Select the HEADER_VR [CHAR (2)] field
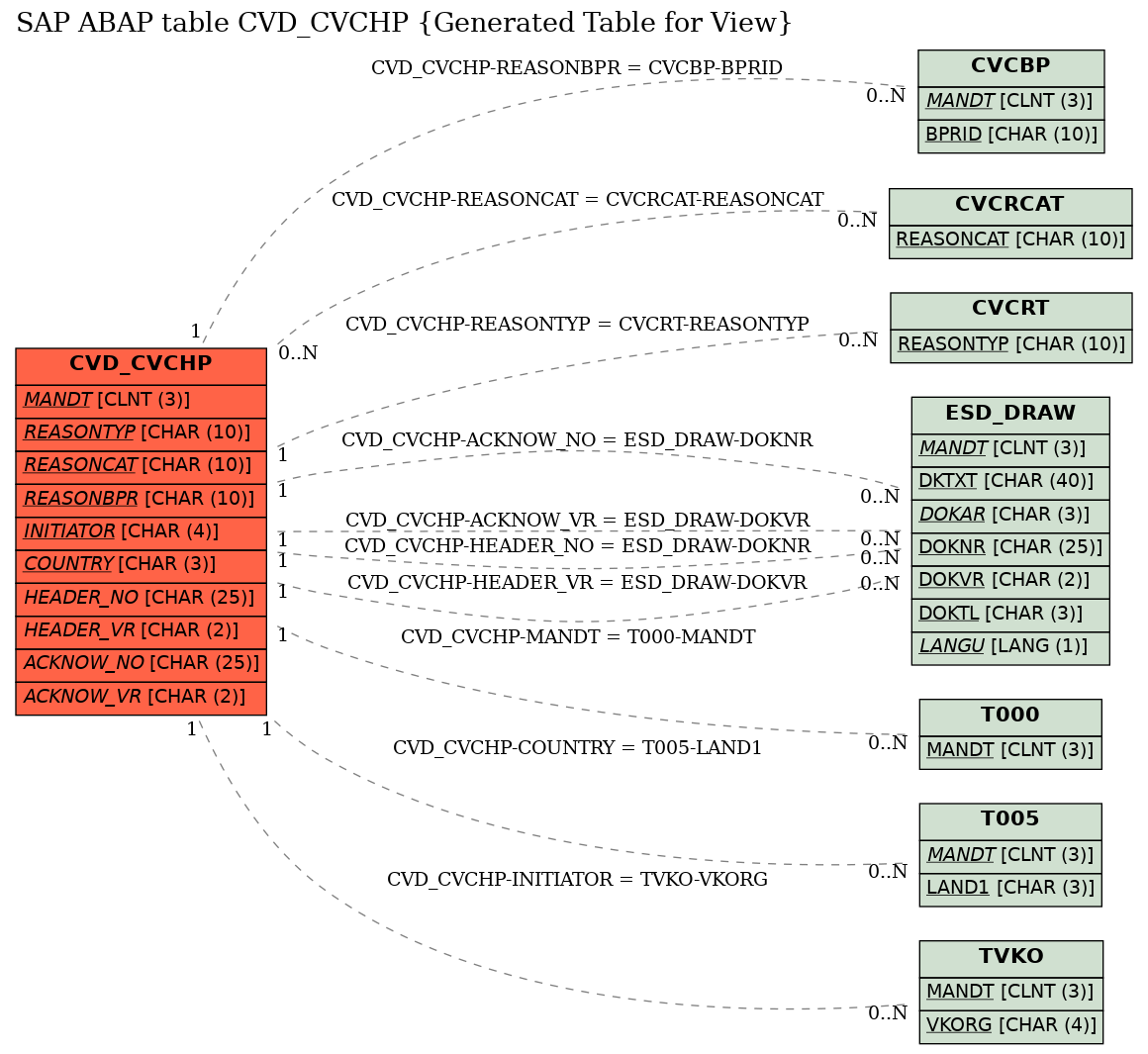The image size is (1148, 1054). (x=141, y=631)
